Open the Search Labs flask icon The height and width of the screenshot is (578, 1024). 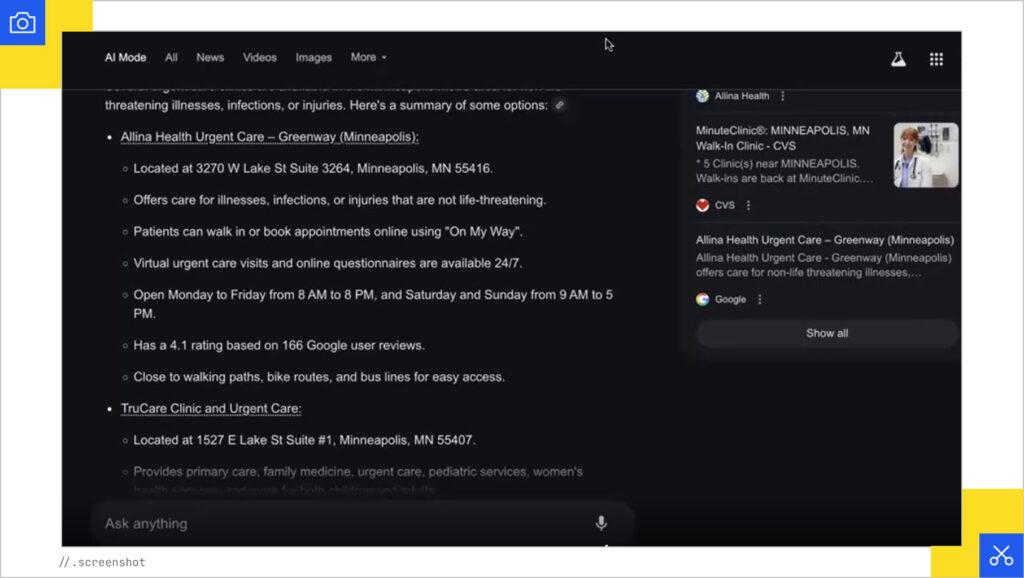pos(898,59)
